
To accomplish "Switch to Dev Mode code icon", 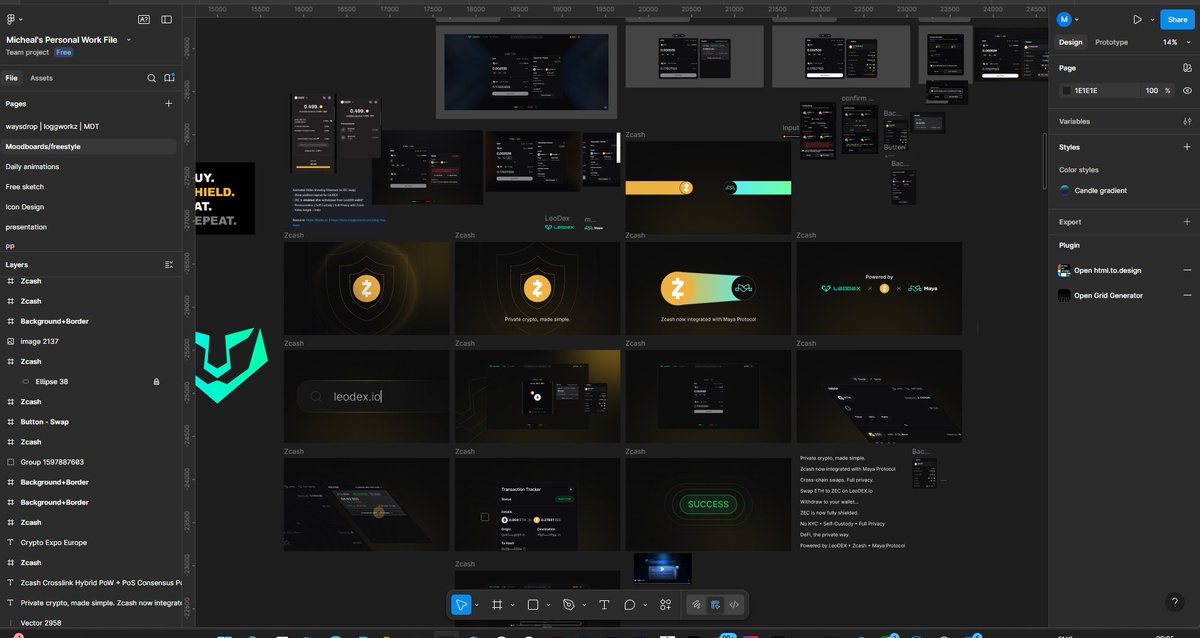I will [735, 605].
